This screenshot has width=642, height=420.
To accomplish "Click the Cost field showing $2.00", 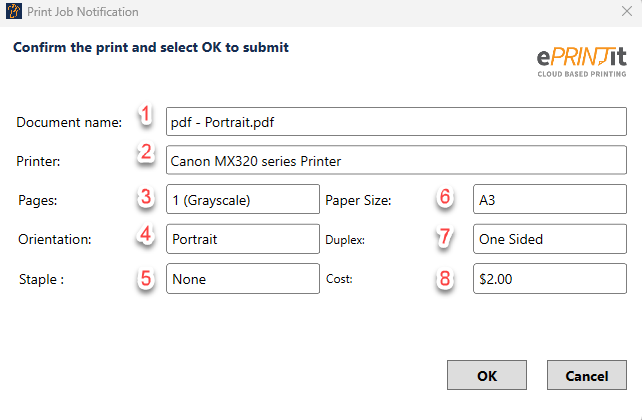I will [549, 279].
